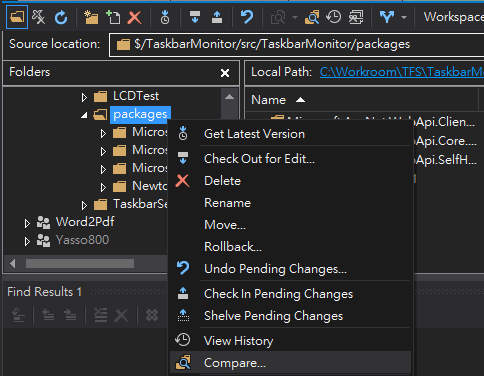
Task: Click Add Items to Folder toolbar icon
Action: [113, 17]
